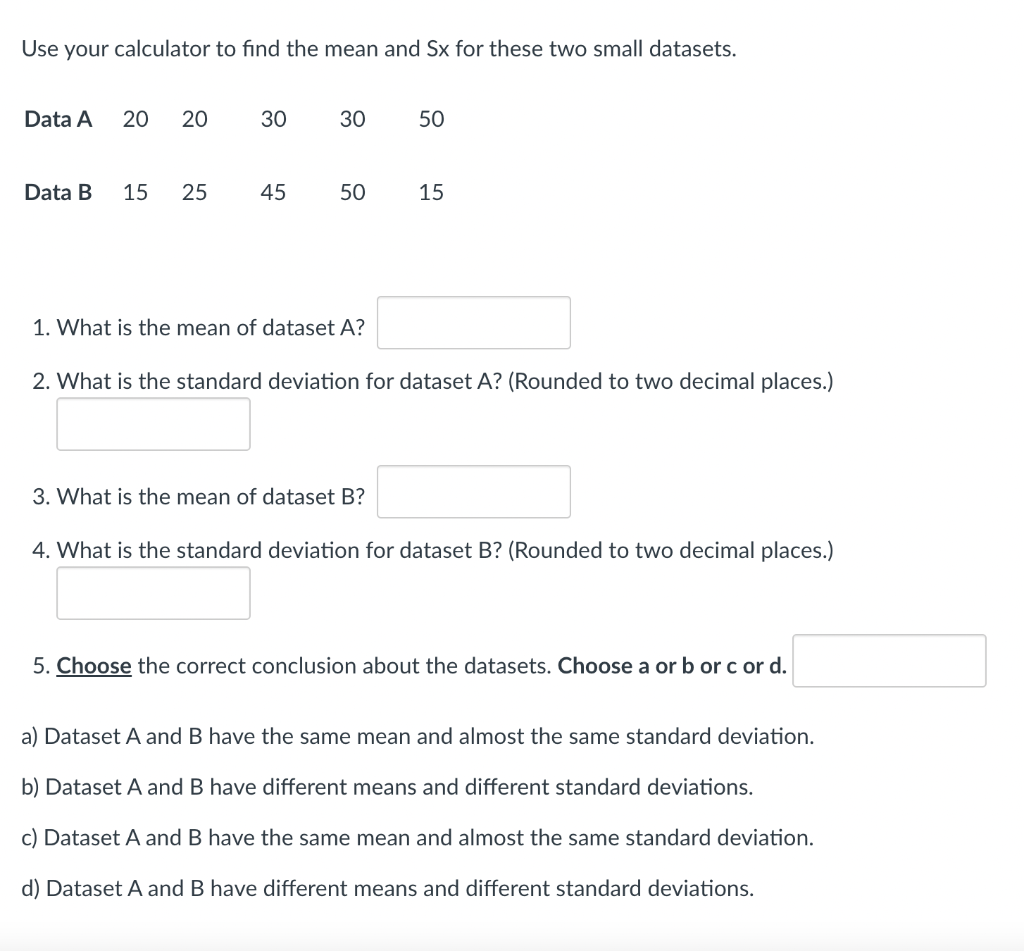Click the instruction text mentioning Sx
Viewport: 1024px width, 951px height.
[380, 48]
